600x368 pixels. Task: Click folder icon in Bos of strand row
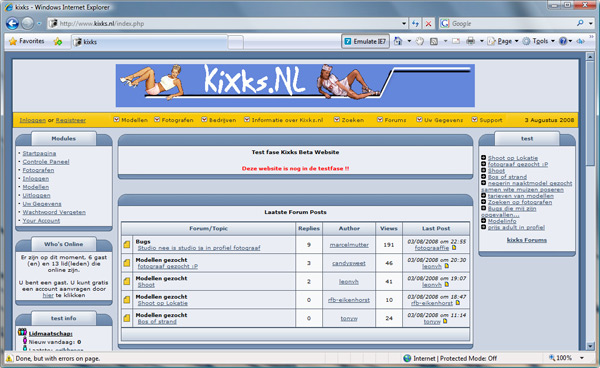click(x=127, y=318)
